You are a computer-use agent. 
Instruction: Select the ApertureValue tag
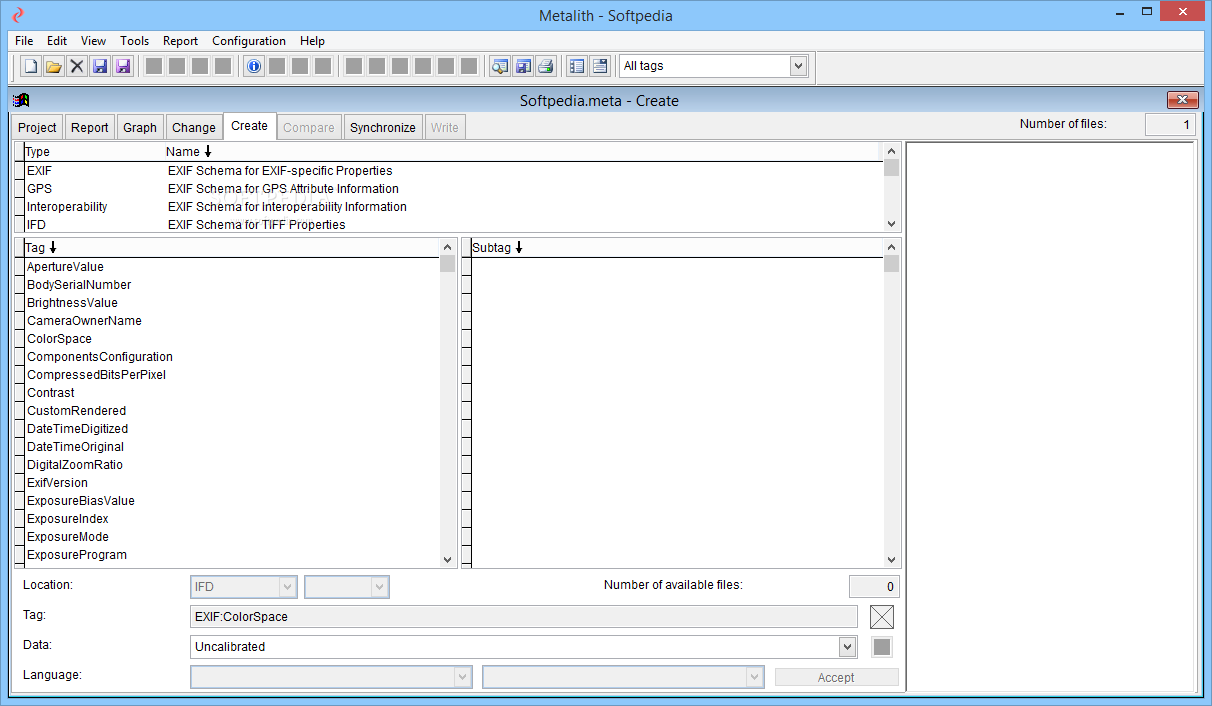point(232,267)
